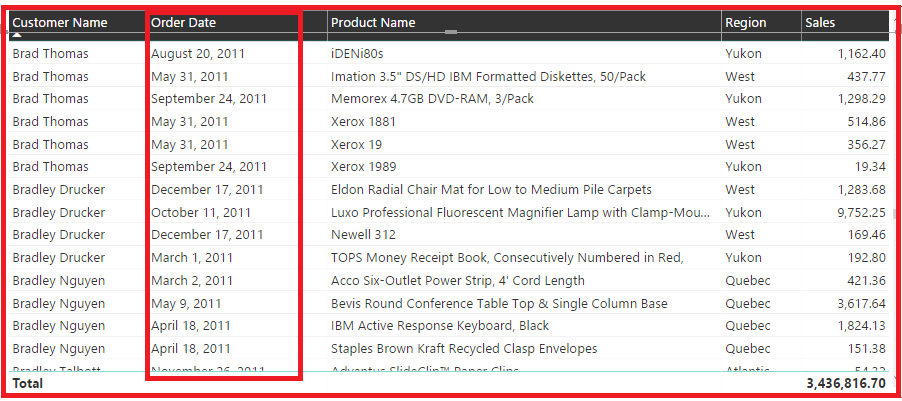The width and height of the screenshot is (902, 401).
Task: Click the Sales column header
Action: [x=820, y=22]
